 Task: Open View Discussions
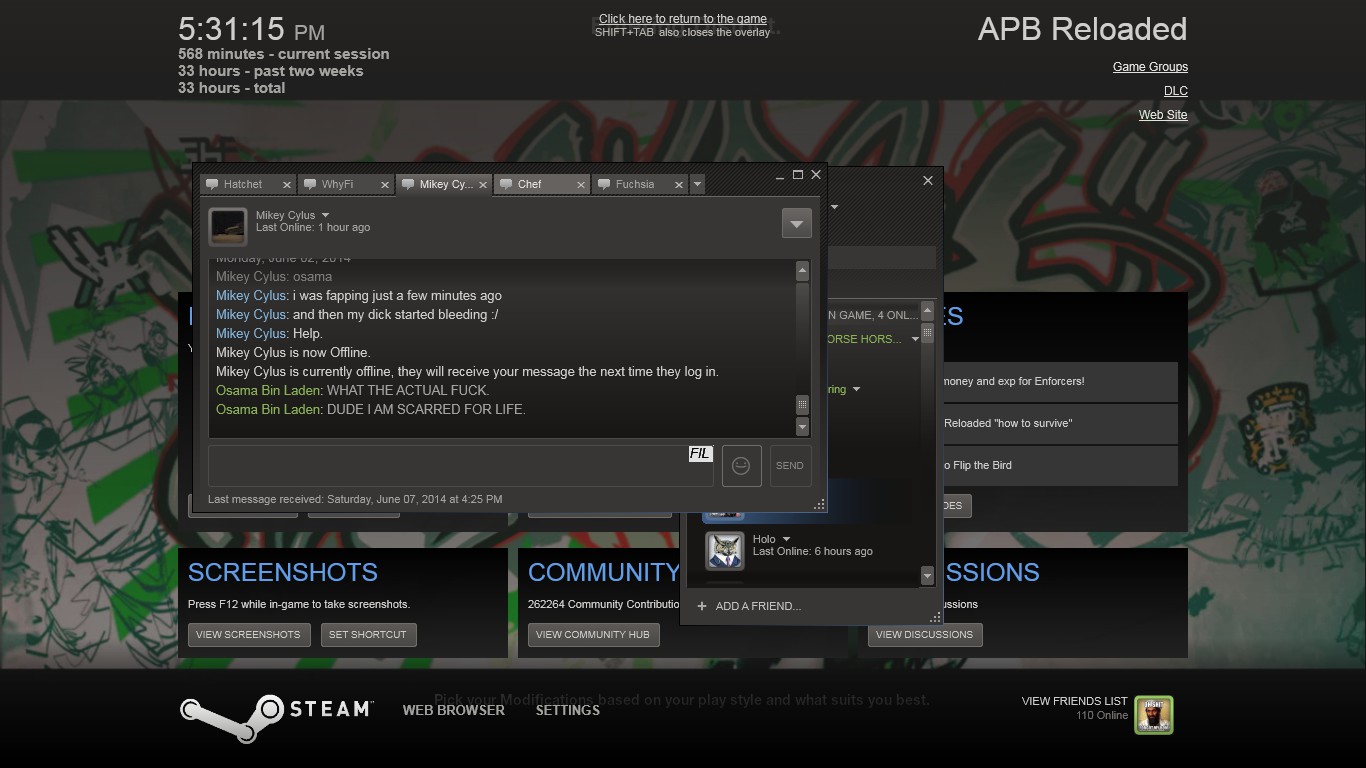tap(924, 635)
